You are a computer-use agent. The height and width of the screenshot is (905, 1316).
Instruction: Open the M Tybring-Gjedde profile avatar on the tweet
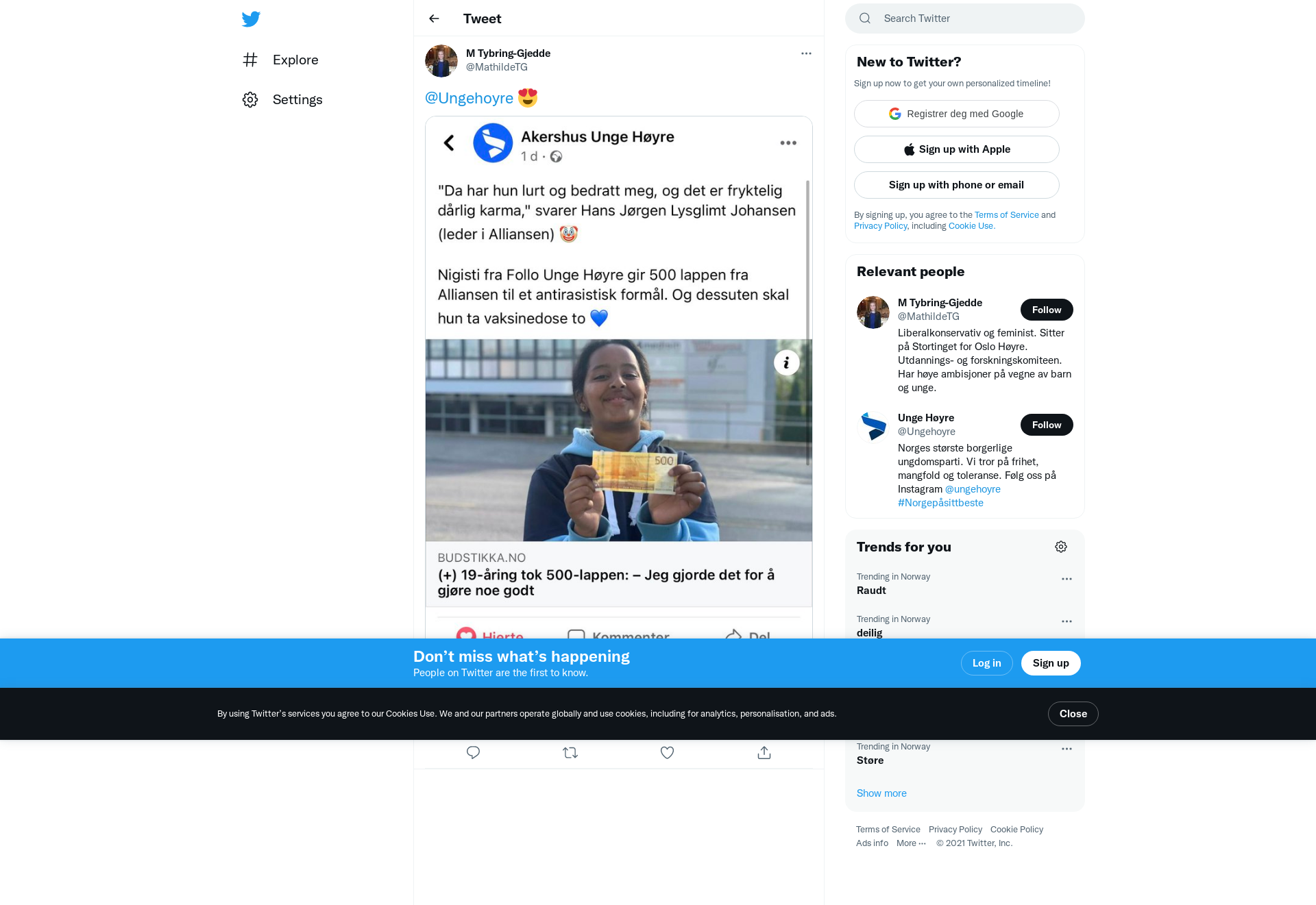pyautogui.click(x=441, y=61)
